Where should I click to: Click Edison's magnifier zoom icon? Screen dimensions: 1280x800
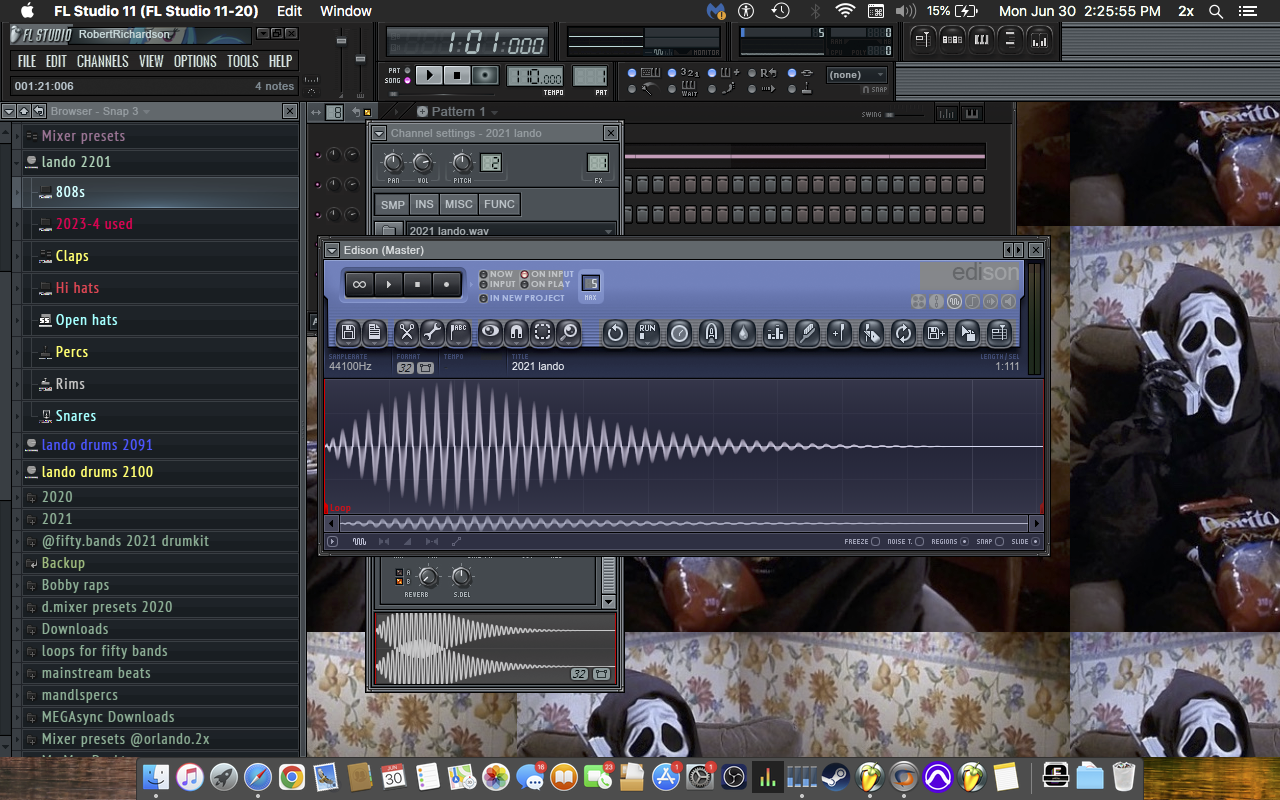tap(568, 333)
